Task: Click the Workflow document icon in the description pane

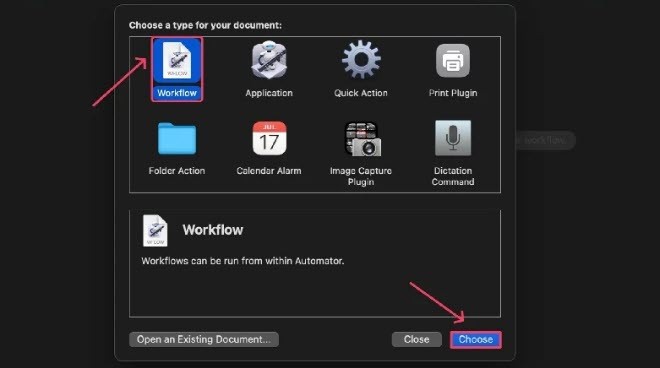Action: coord(155,230)
